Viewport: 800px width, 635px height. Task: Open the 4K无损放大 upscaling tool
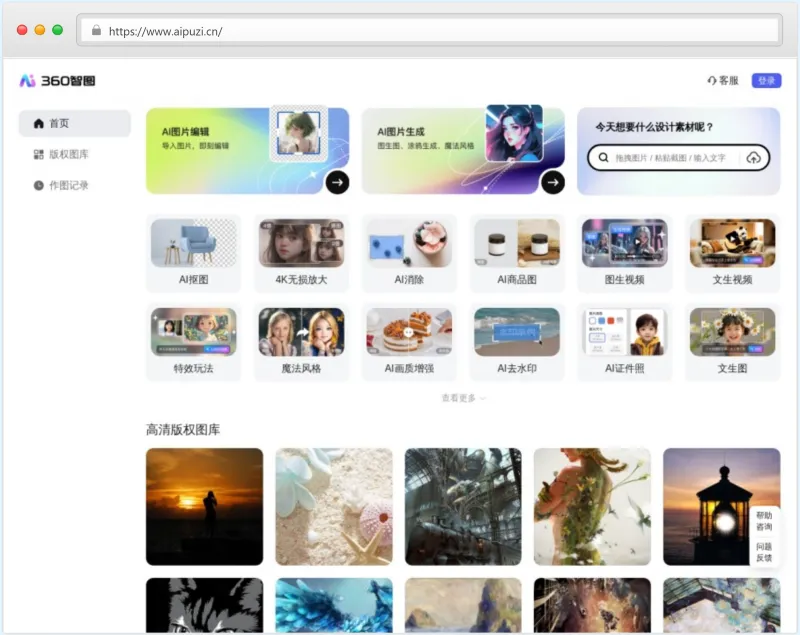[301, 252]
